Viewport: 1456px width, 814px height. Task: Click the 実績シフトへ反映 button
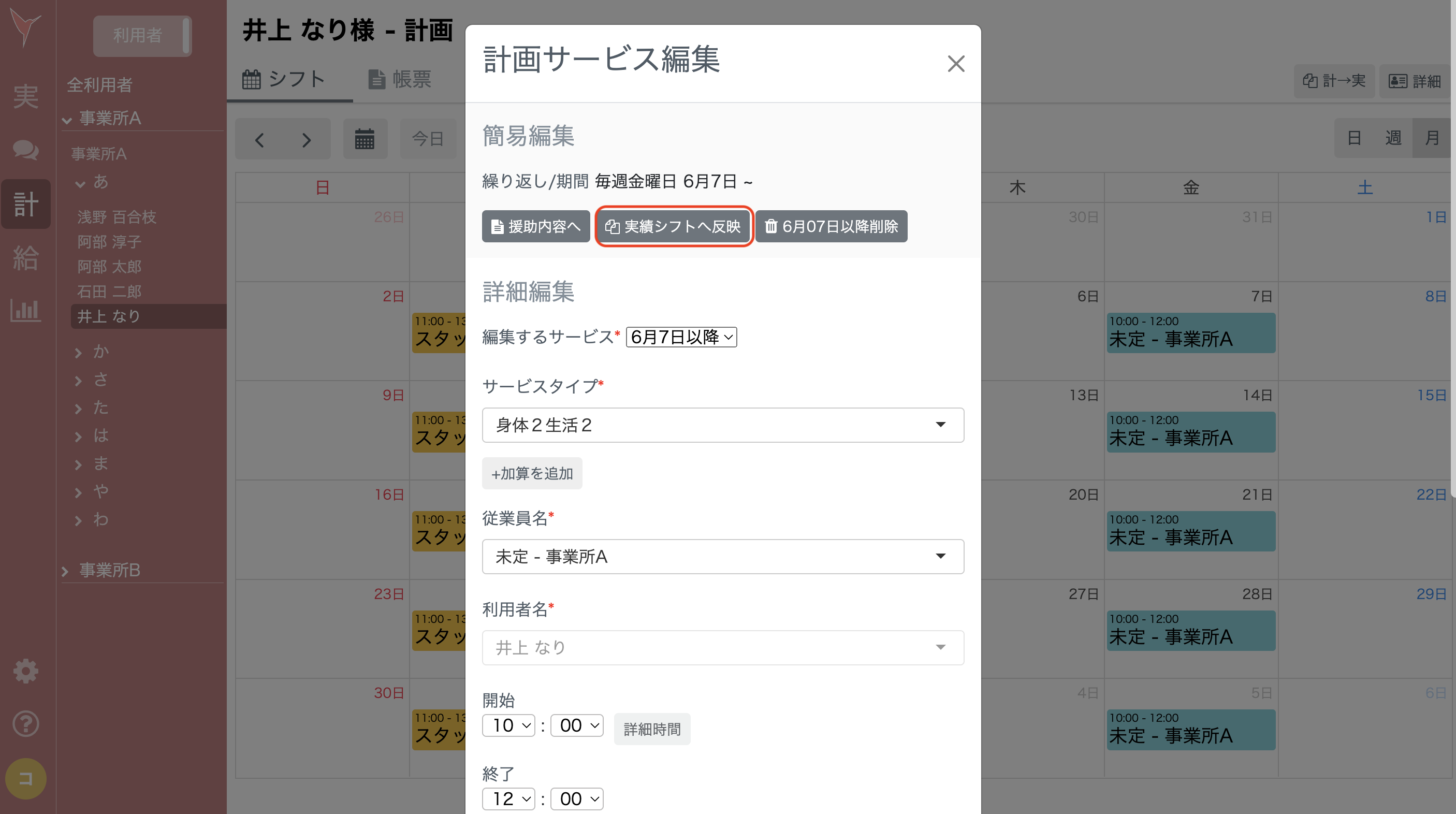[674, 227]
